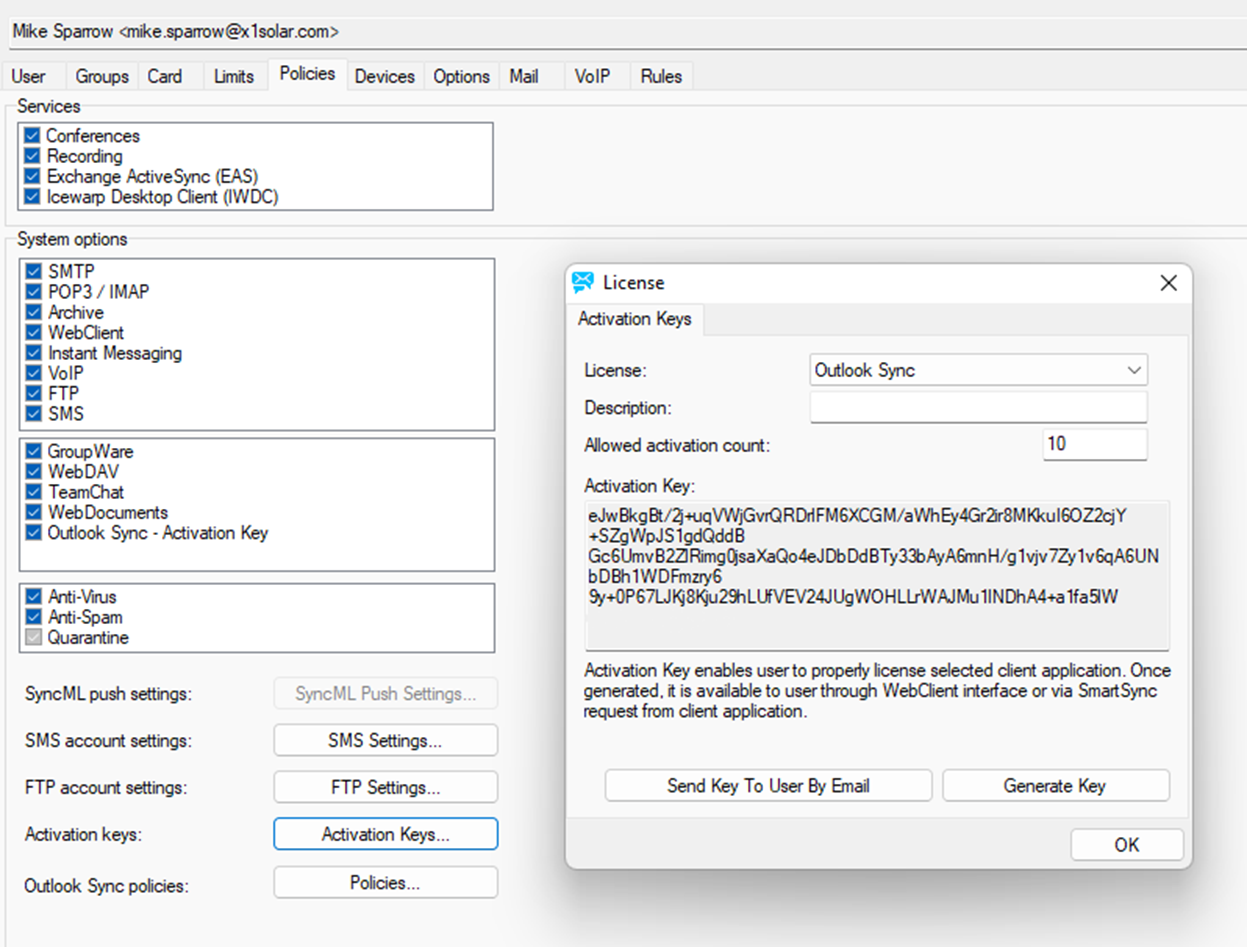Toggle the TeamChat checkbox
Viewport: 1247px width, 947px height.
(x=34, y=493)
